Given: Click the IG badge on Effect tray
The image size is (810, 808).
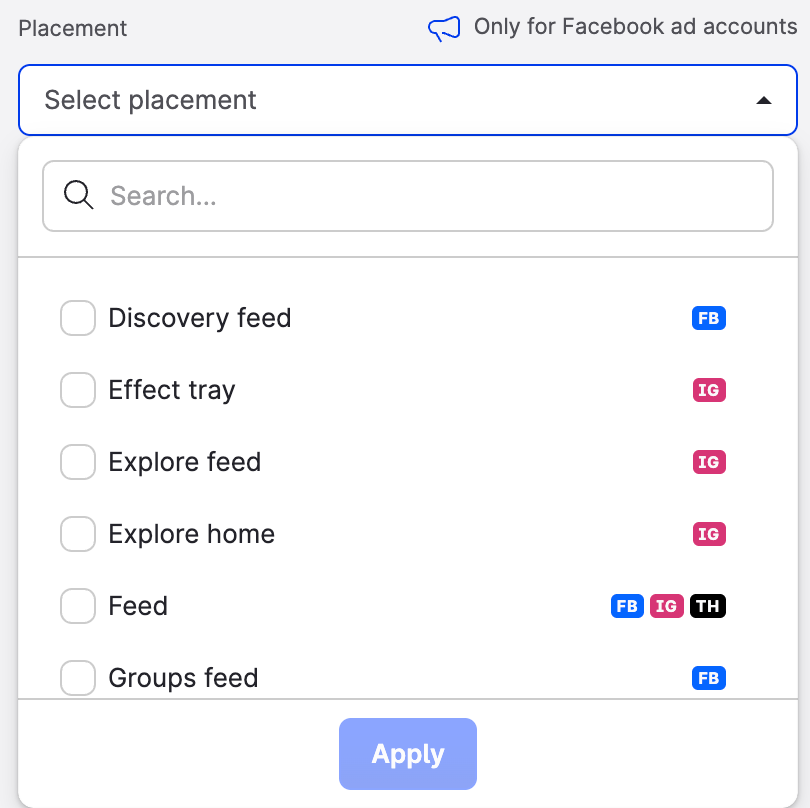Looking at the screenshot, I should click(708, 390).
